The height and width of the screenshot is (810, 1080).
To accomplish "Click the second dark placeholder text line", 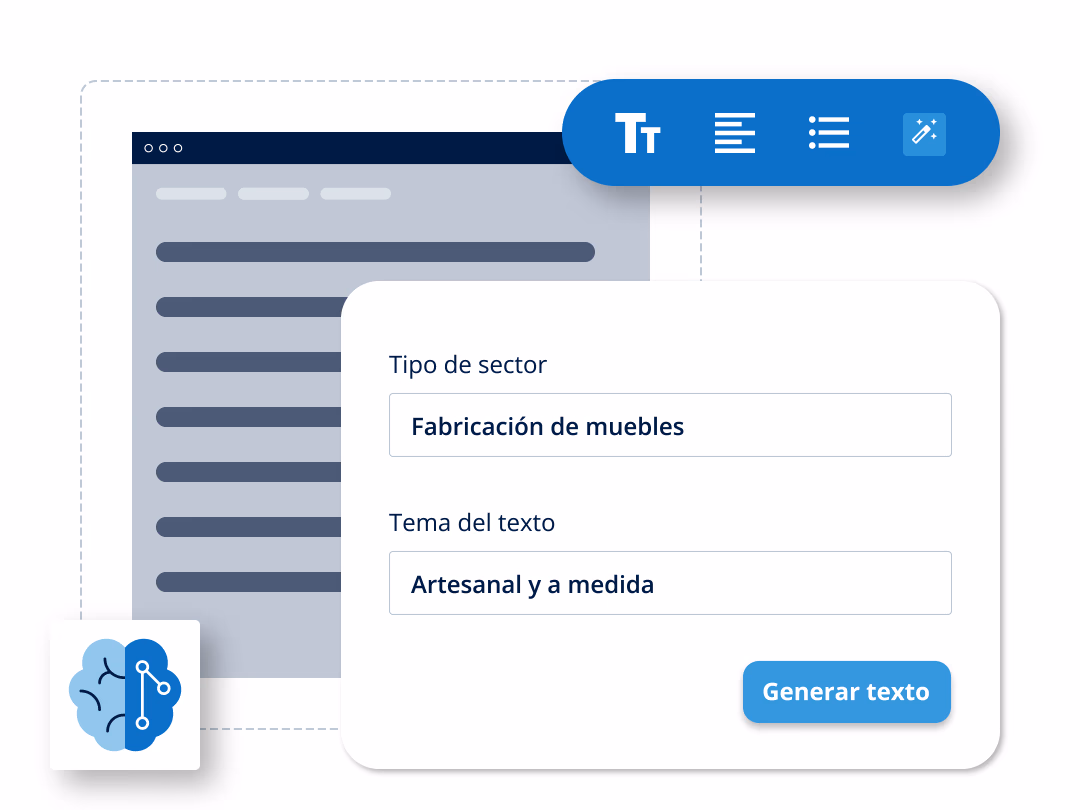I will 248,307.
